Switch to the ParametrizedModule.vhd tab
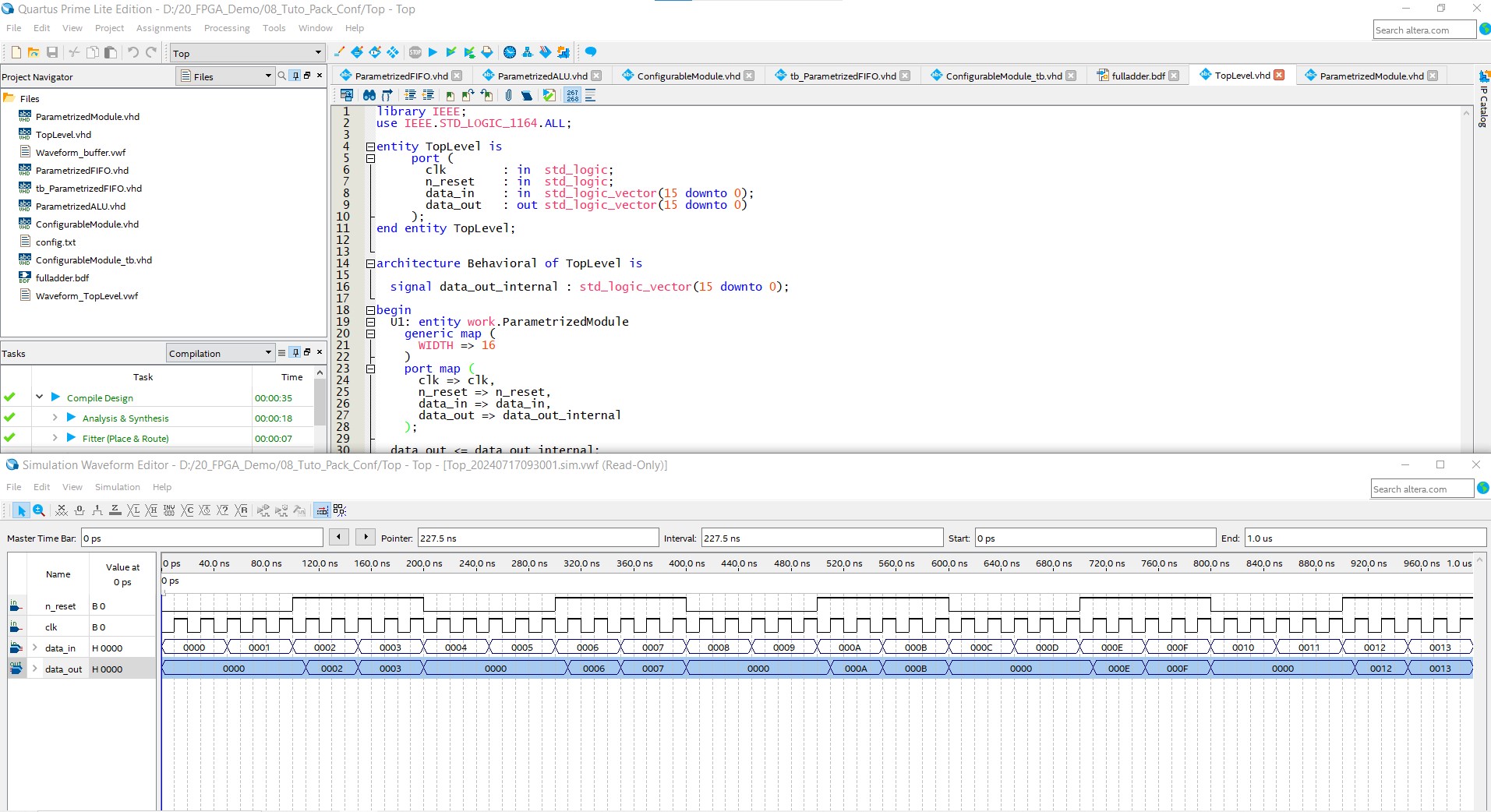 click(x=1372, y=76)
